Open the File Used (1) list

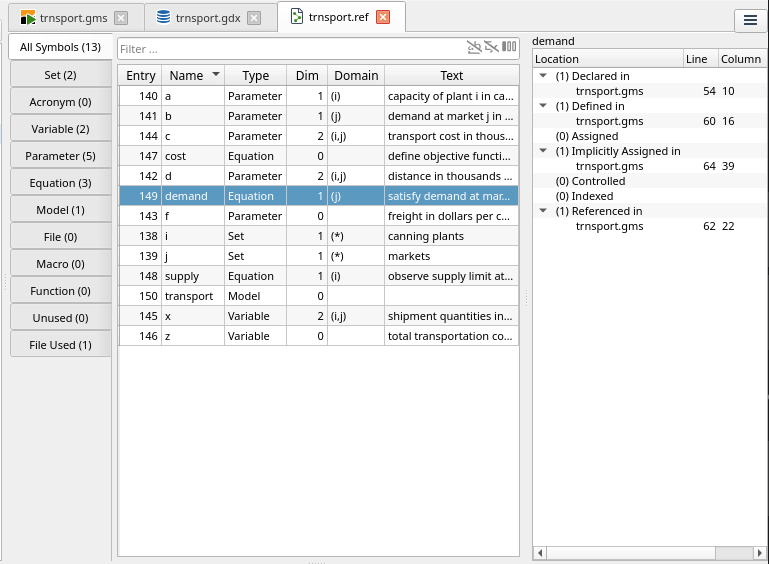60,345
